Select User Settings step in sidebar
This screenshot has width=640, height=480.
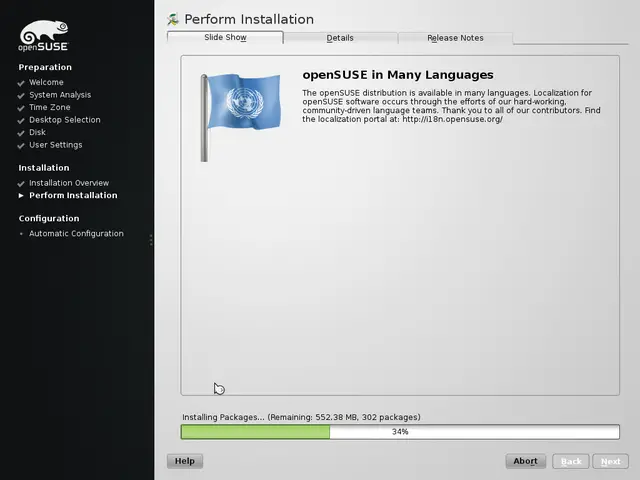pyautogui.click(x=56, y=144)
